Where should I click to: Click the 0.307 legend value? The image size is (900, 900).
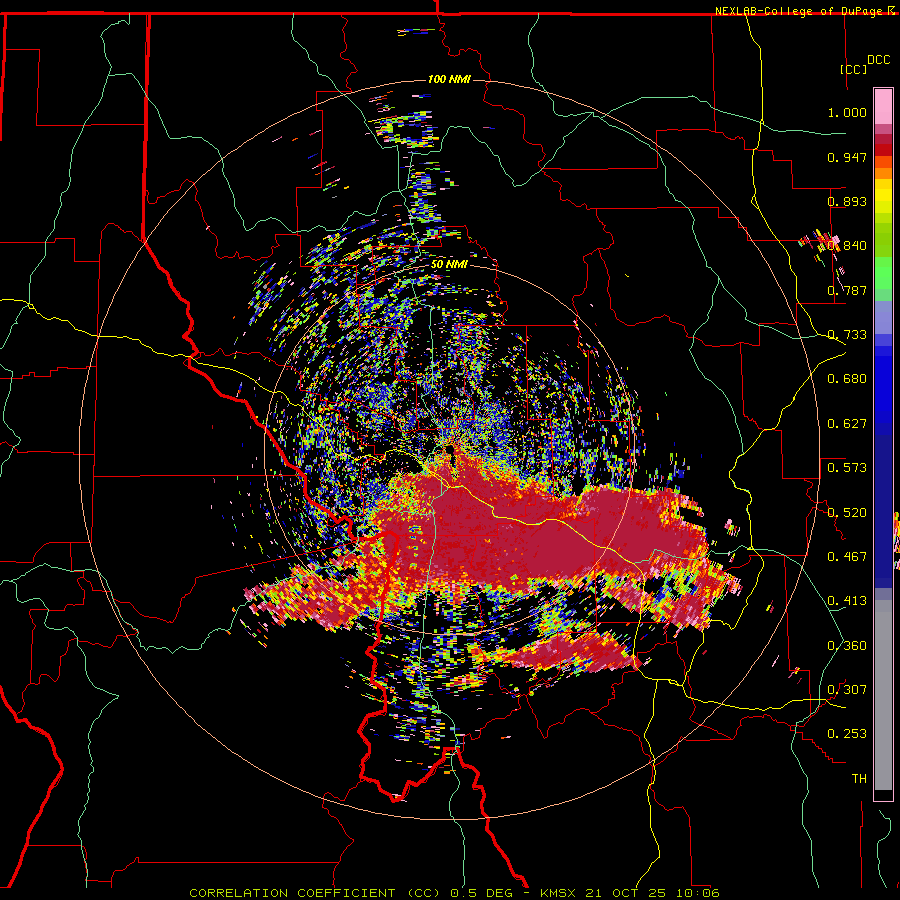[847, 690]
